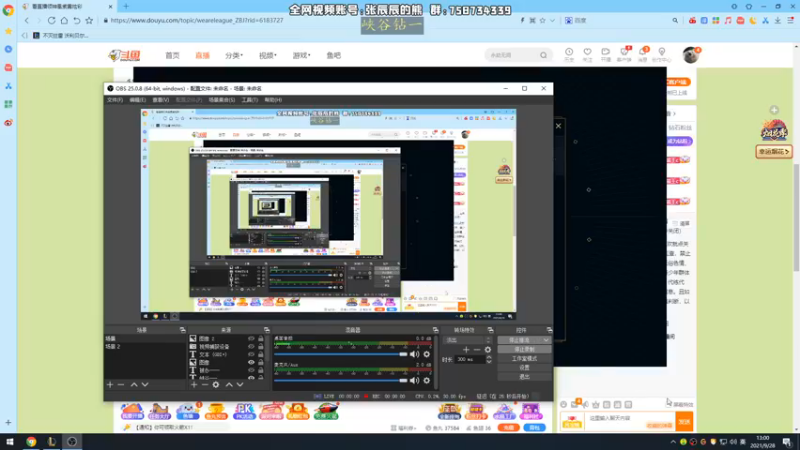
Task: Remove the selected scene with the minus icon
Action: (x=121, y=384)
